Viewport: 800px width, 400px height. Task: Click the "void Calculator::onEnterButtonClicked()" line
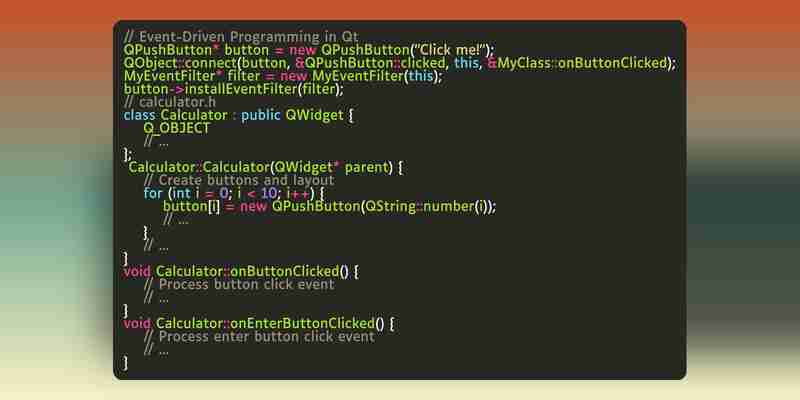(259, 323)
